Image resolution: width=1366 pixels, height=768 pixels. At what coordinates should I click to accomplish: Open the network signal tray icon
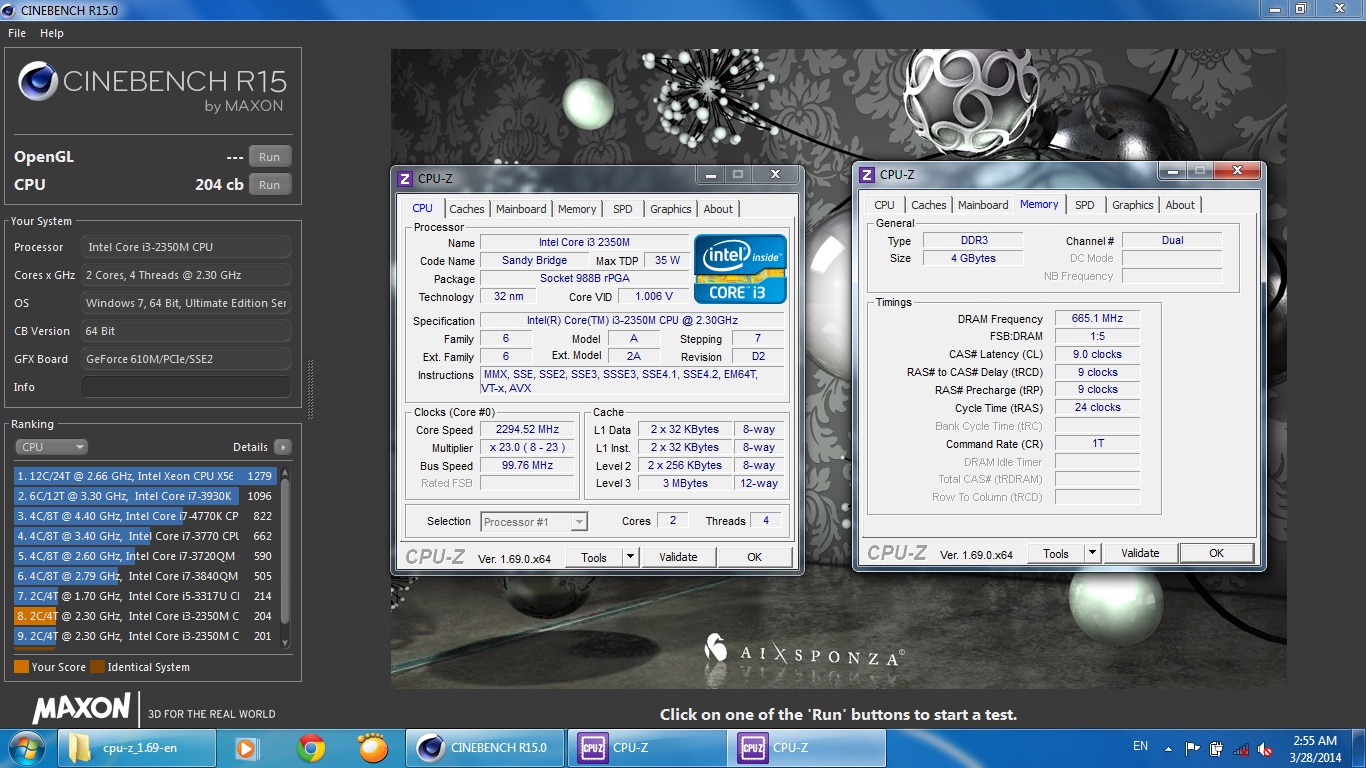(x=1241, y=748)
